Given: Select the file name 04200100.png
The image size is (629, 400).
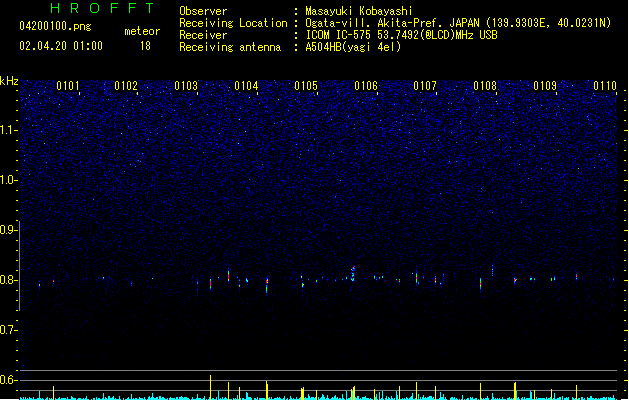Looking at the screenshot, I should 55,26.
